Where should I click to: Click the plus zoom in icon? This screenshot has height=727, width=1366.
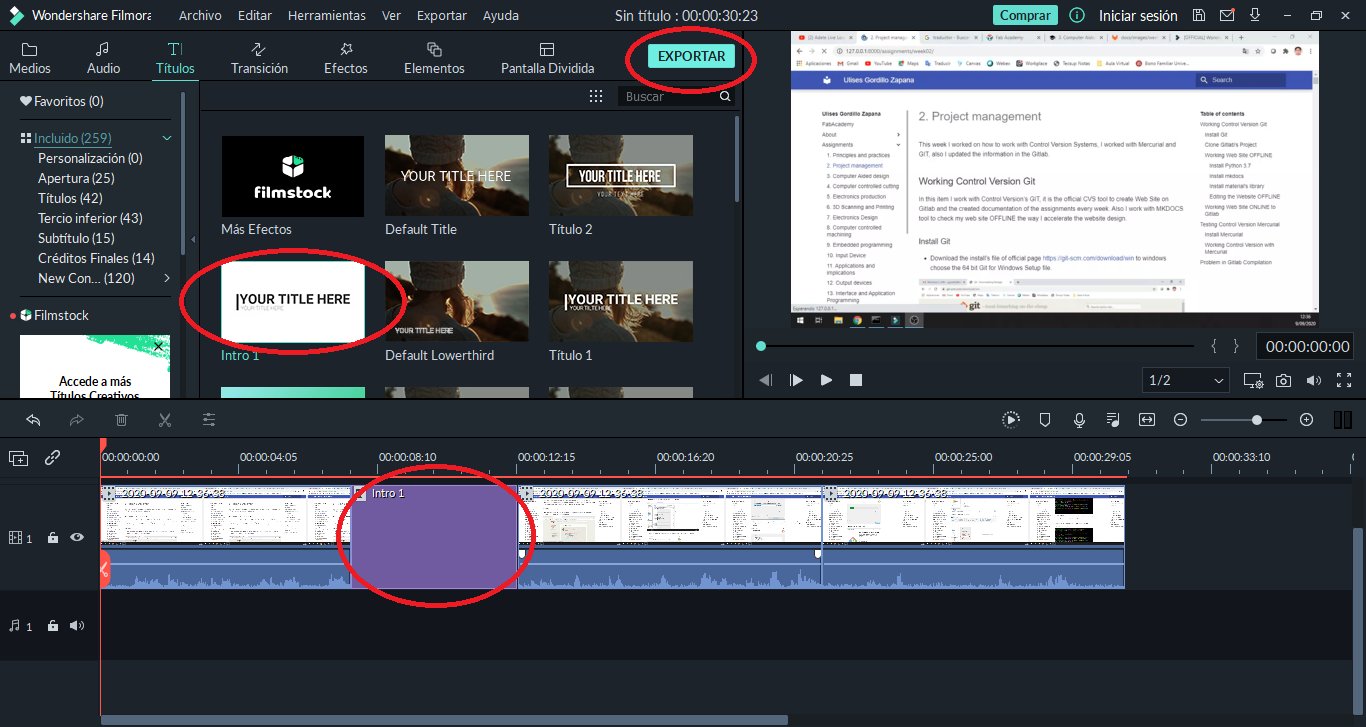1306,420
